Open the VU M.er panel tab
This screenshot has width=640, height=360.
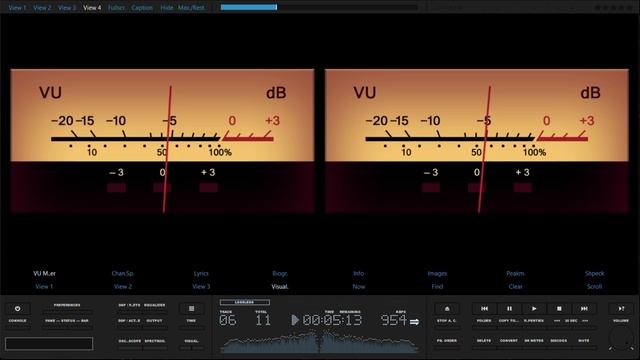tap(44, 273)
